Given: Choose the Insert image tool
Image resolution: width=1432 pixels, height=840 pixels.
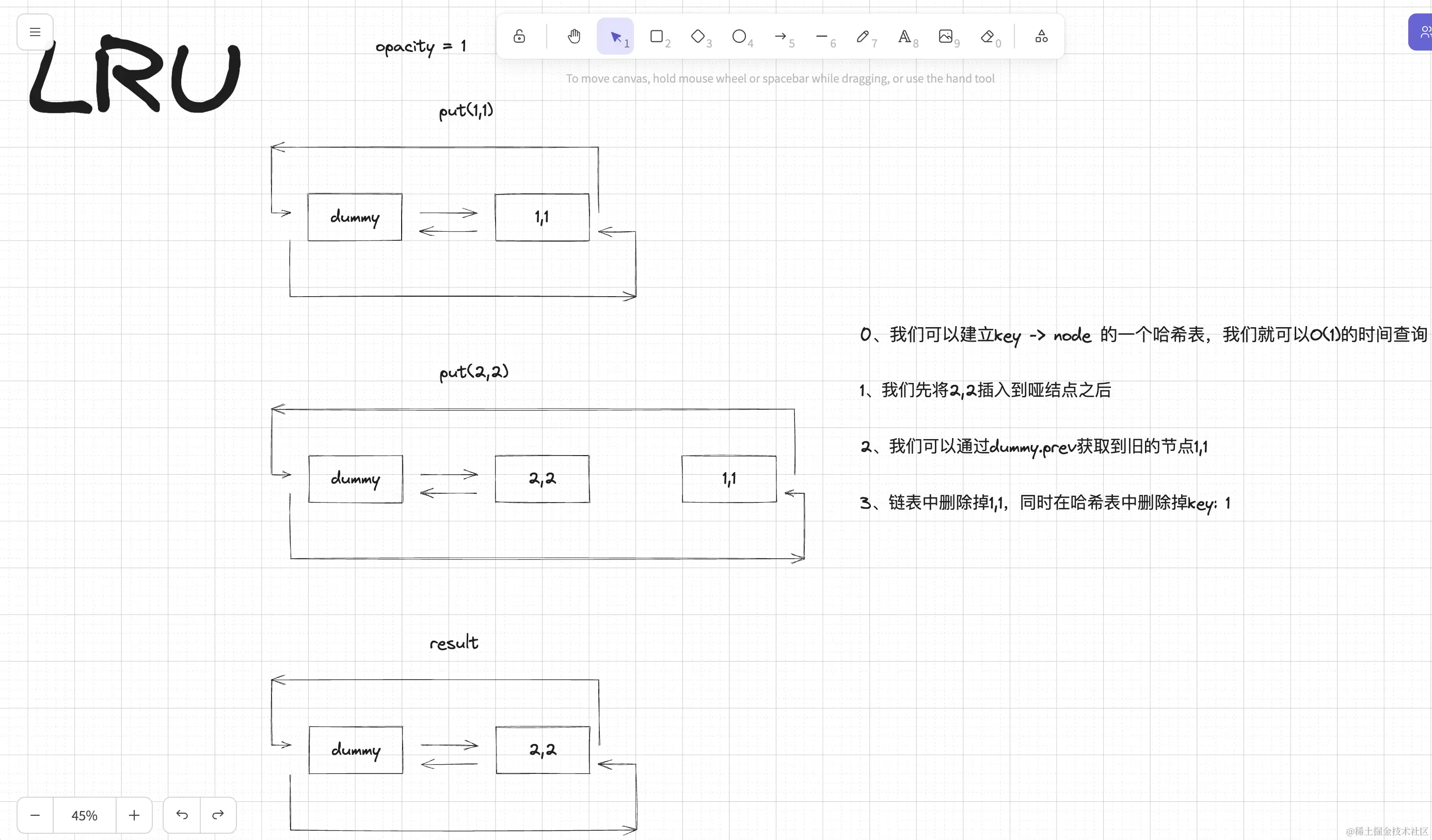Looking at the screenshot, I should pos(946,36).
